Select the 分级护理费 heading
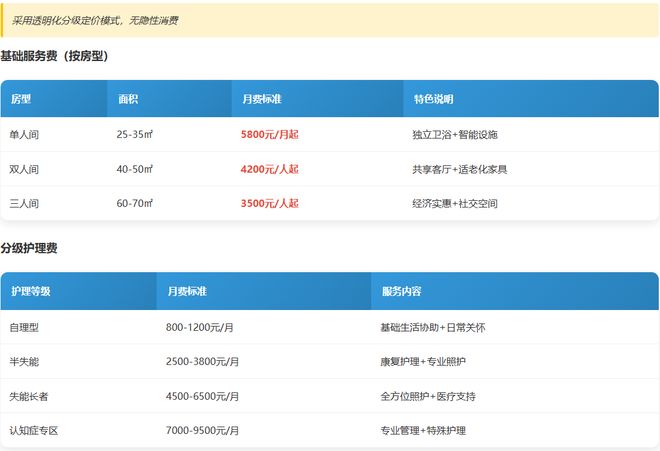The image size is (660, 451). pos(29,248)
